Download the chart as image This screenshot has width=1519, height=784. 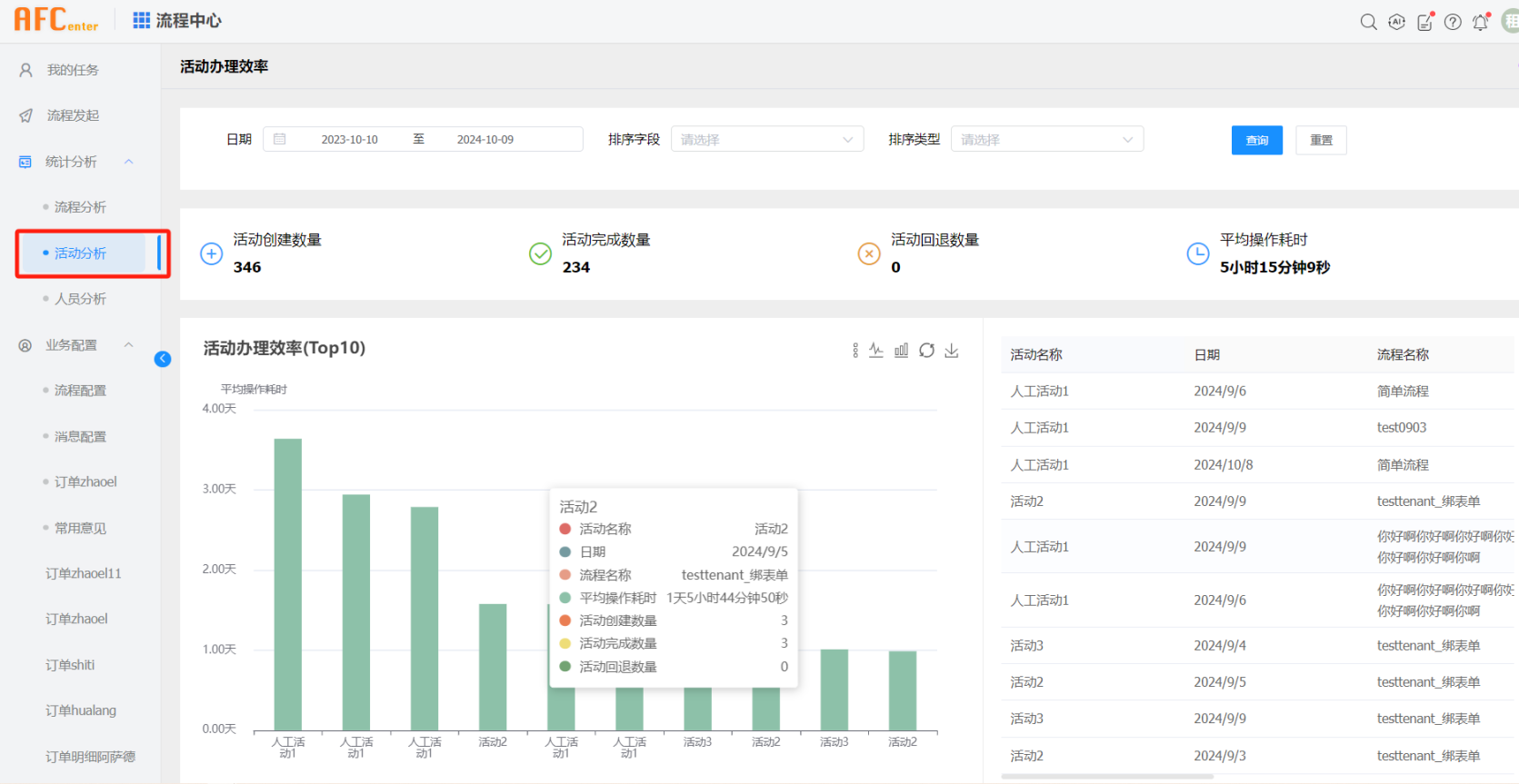tap(952, 351)
